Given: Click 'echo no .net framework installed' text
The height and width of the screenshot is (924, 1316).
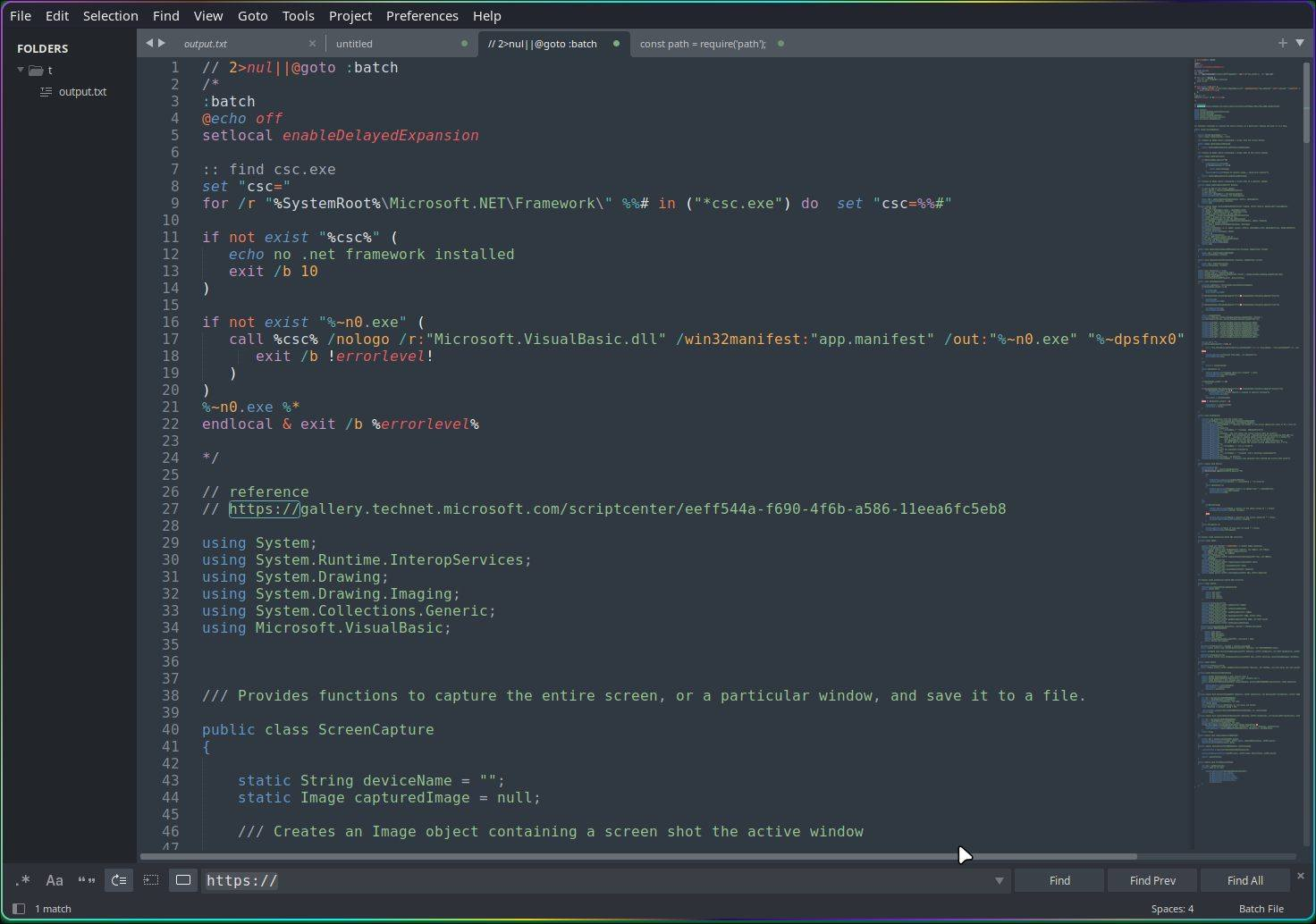Looking at the screenshot, I should 371,254.
